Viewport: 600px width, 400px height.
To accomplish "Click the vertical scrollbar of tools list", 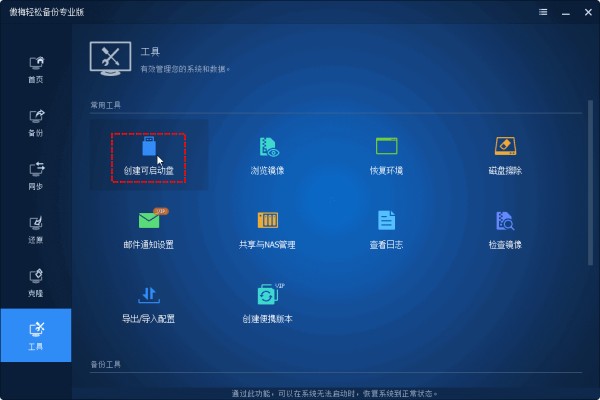I will (x=590, y=182).
